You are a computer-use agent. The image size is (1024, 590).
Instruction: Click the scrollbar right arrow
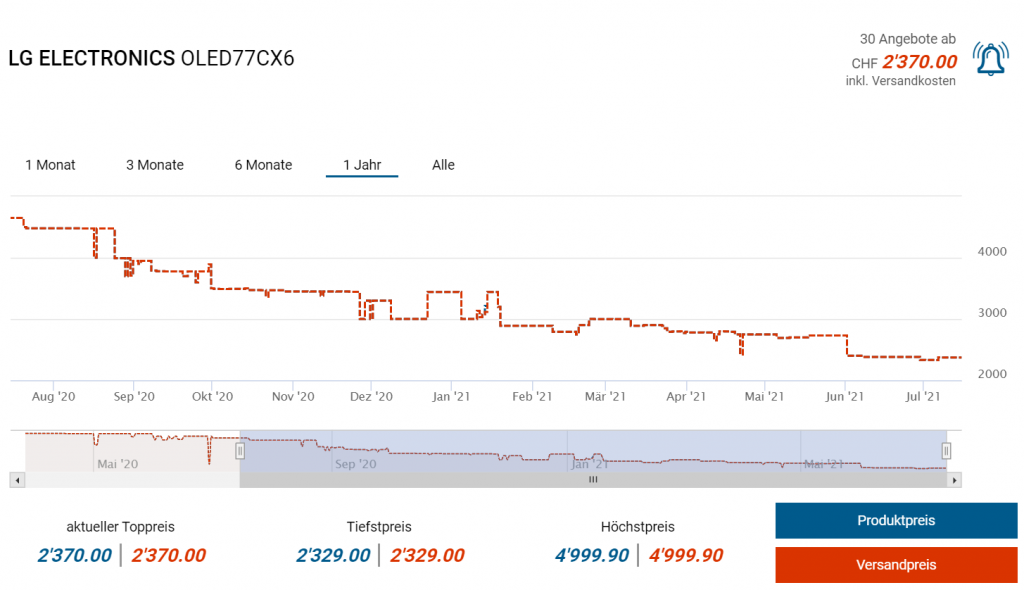(955, 480)
